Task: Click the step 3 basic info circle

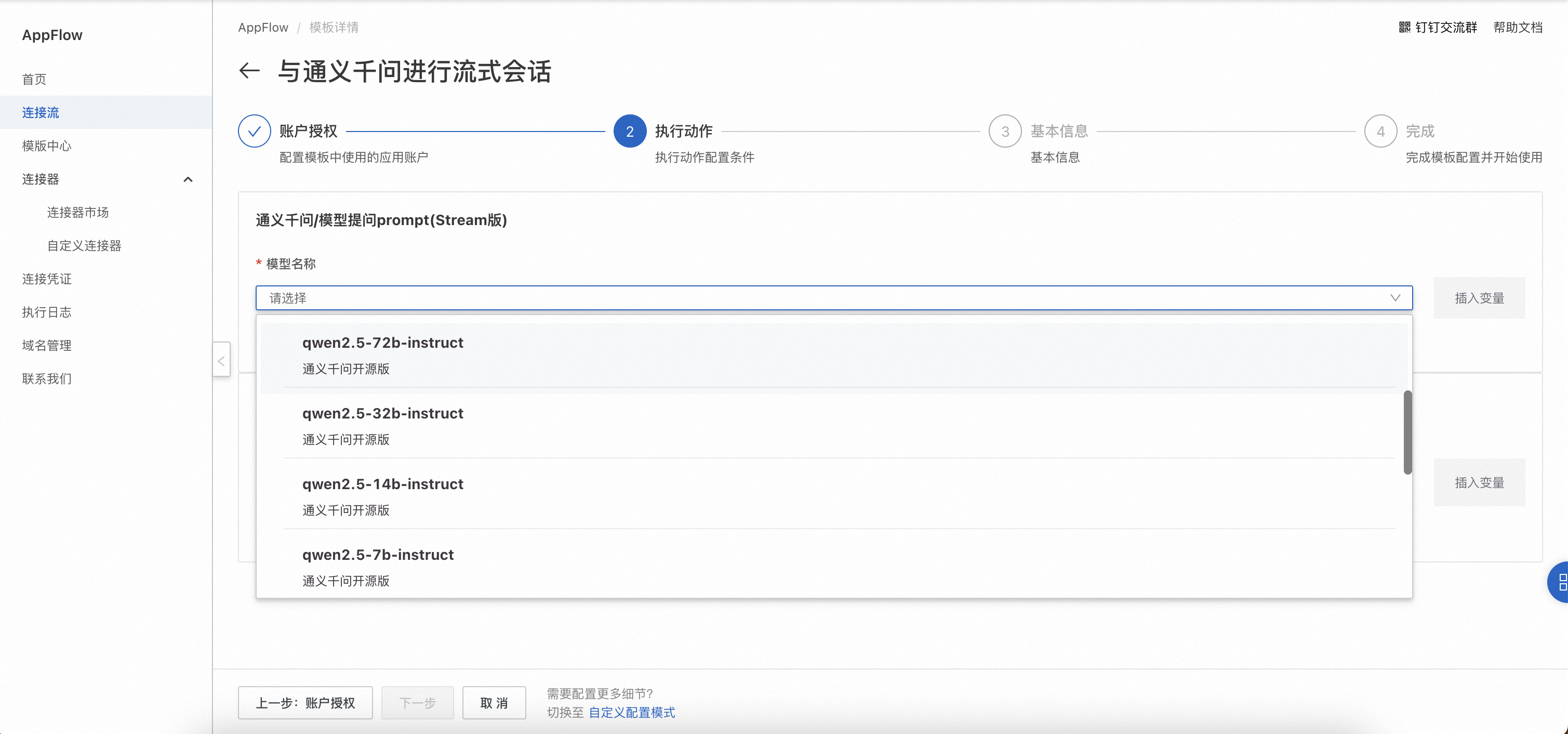Action: 1005,131
